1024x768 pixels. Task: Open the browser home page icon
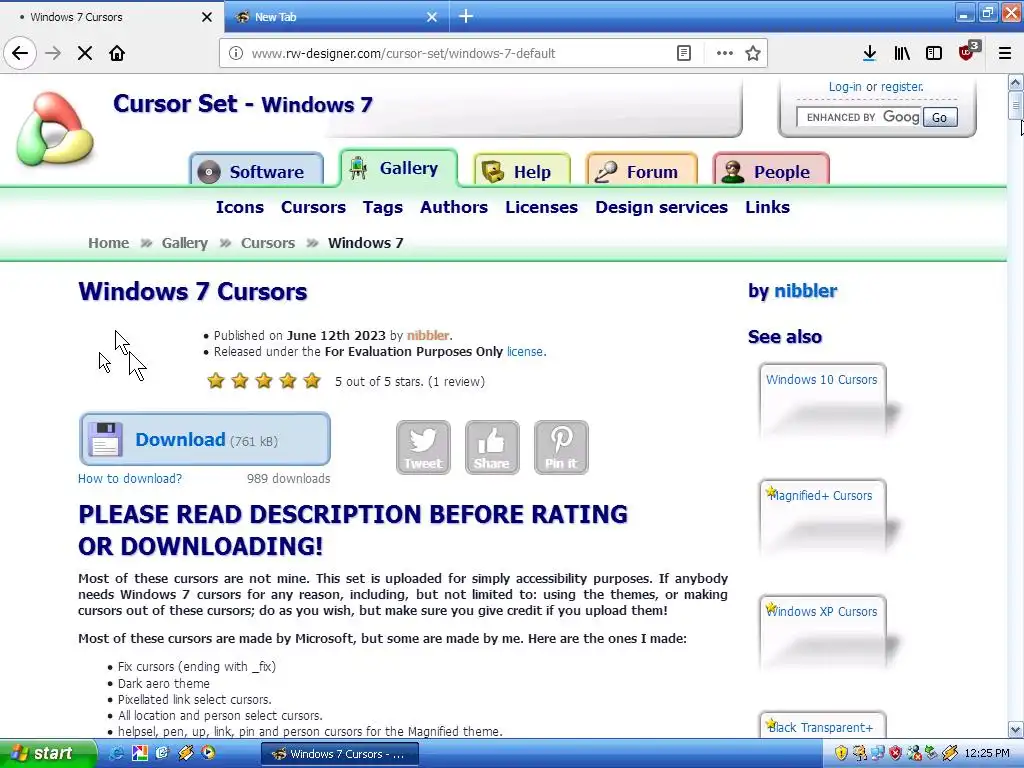pos(117,53)
